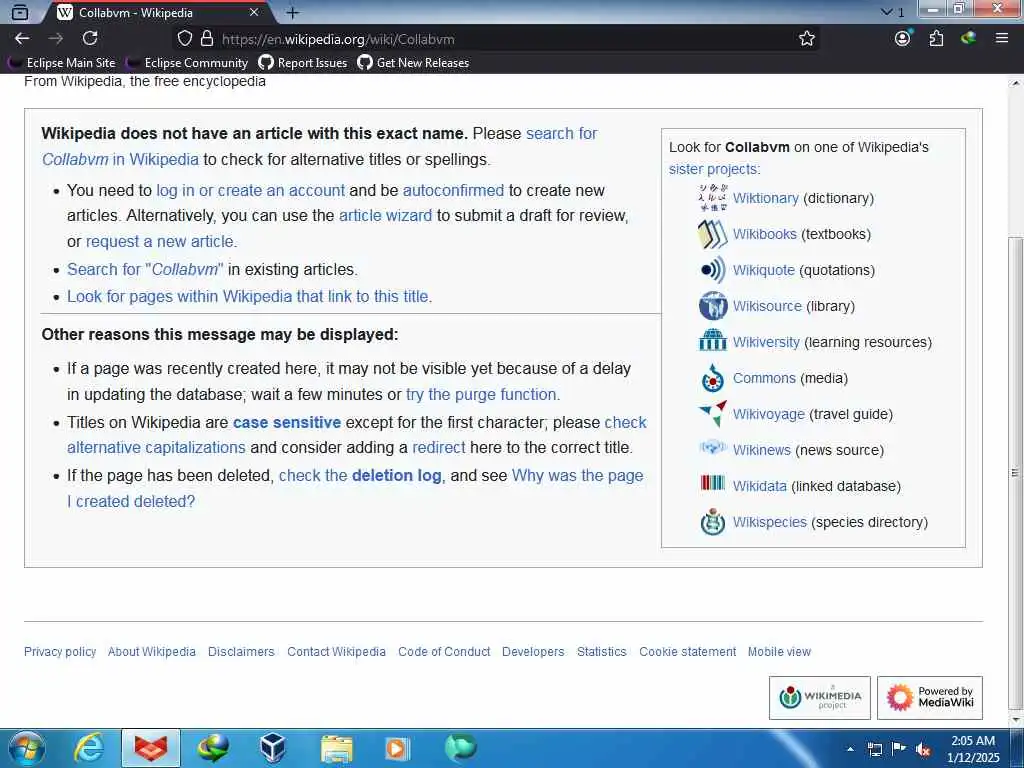1024x768 pixels.
Task: Show hidden system tray icons arrow
Action: [850, 749]
